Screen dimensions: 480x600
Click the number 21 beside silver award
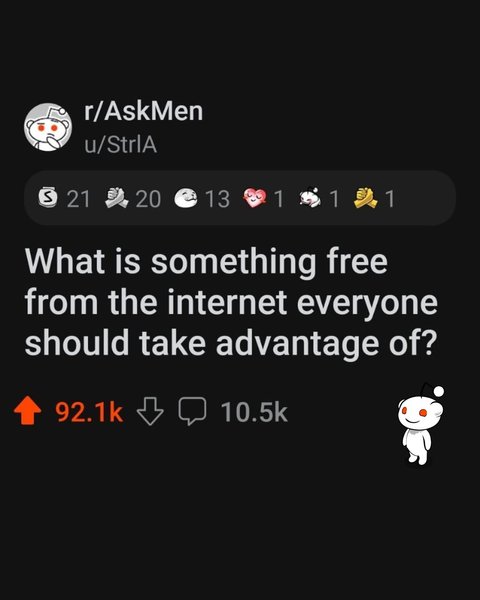pyautogui.click(x=78, y=199)
